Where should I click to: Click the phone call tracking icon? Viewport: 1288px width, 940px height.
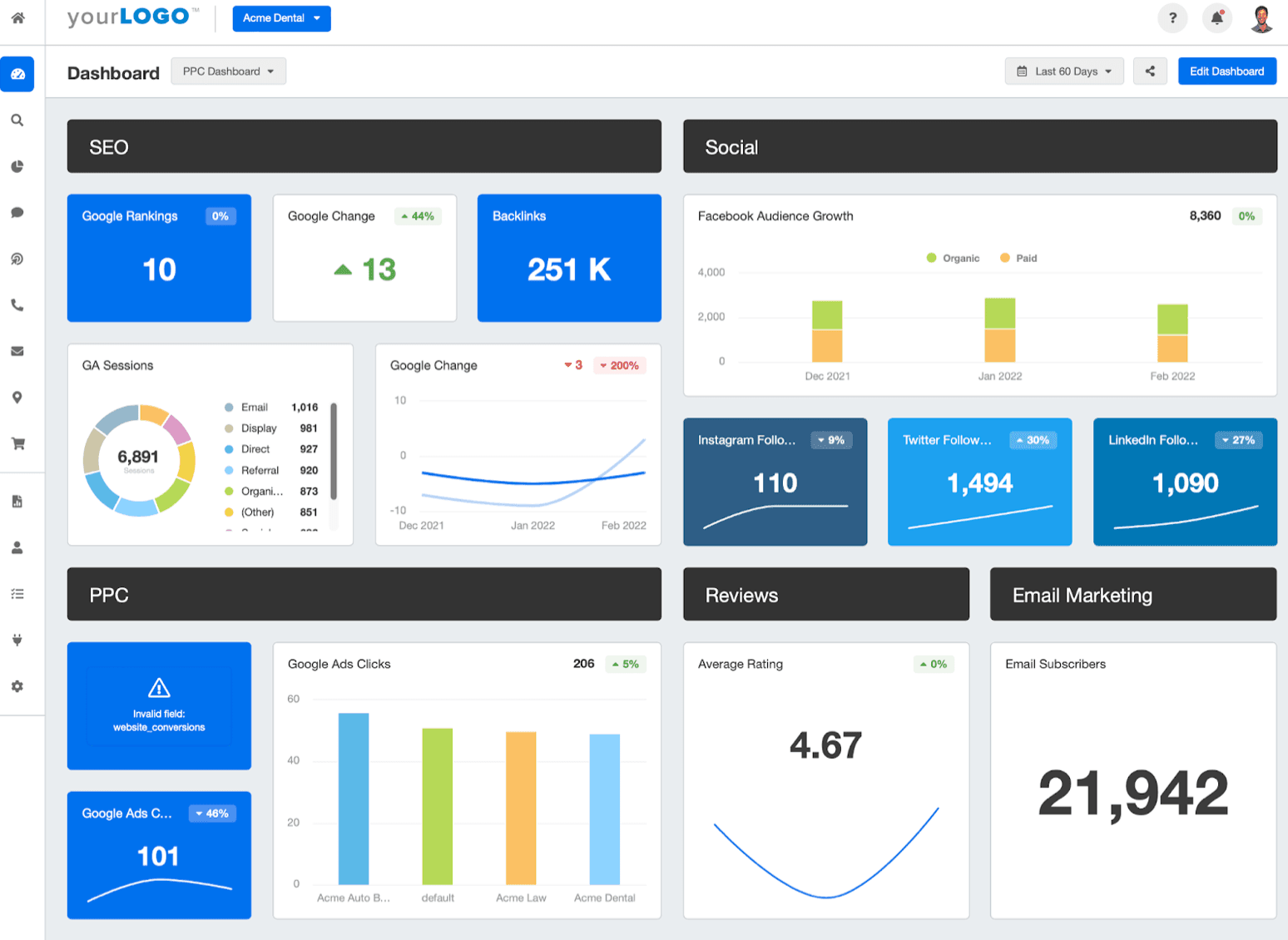click(17, 305)
